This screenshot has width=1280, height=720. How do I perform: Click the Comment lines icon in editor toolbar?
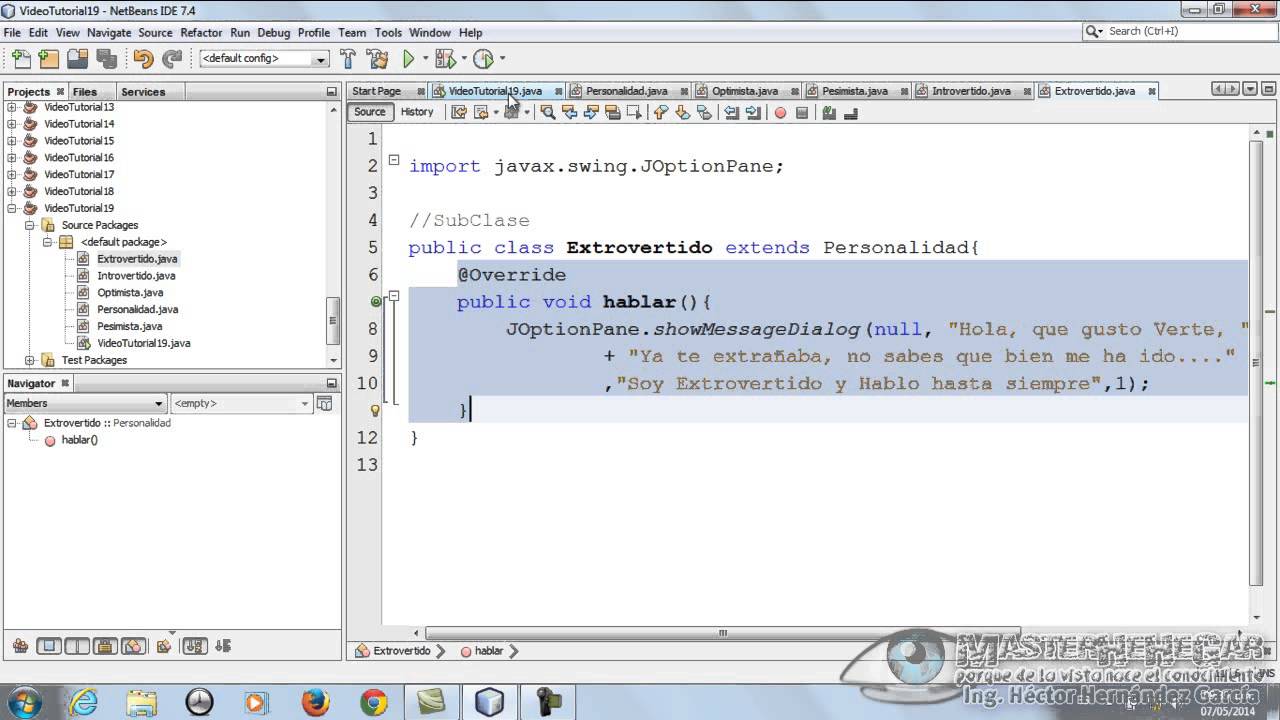829,113
